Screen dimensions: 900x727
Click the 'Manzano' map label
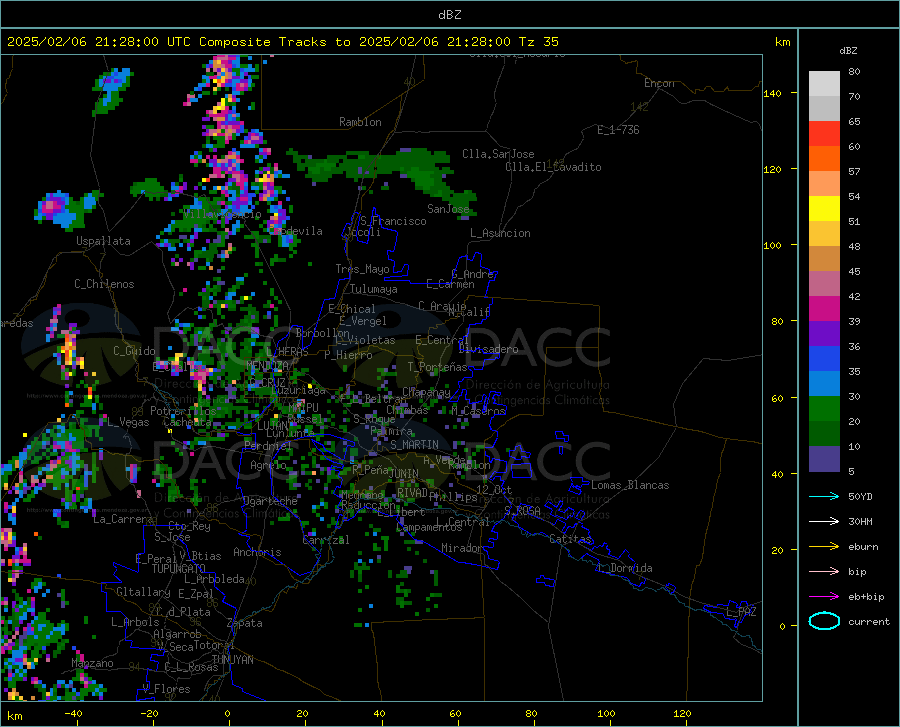[x=92, y=663]
